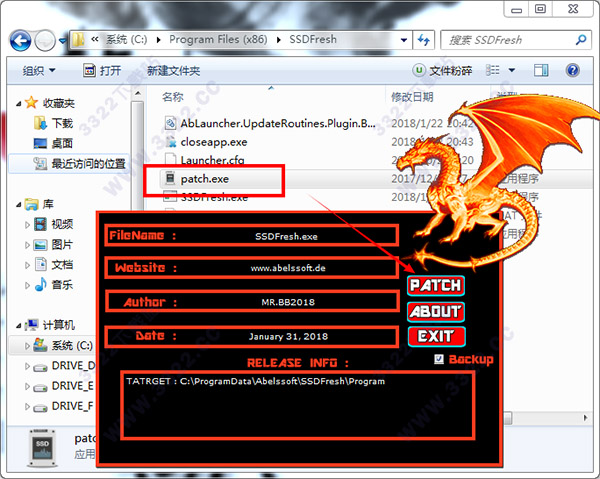Collapse the 库 group

[18, 205]
